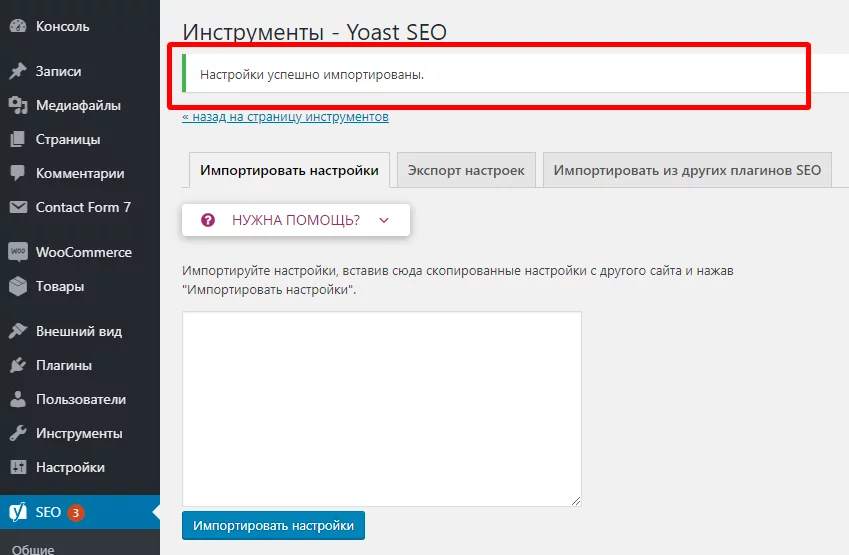The height and width of the screenshot is (555, 849).
Task: Open Комментарии in sidebar
Action: point(80,173)
